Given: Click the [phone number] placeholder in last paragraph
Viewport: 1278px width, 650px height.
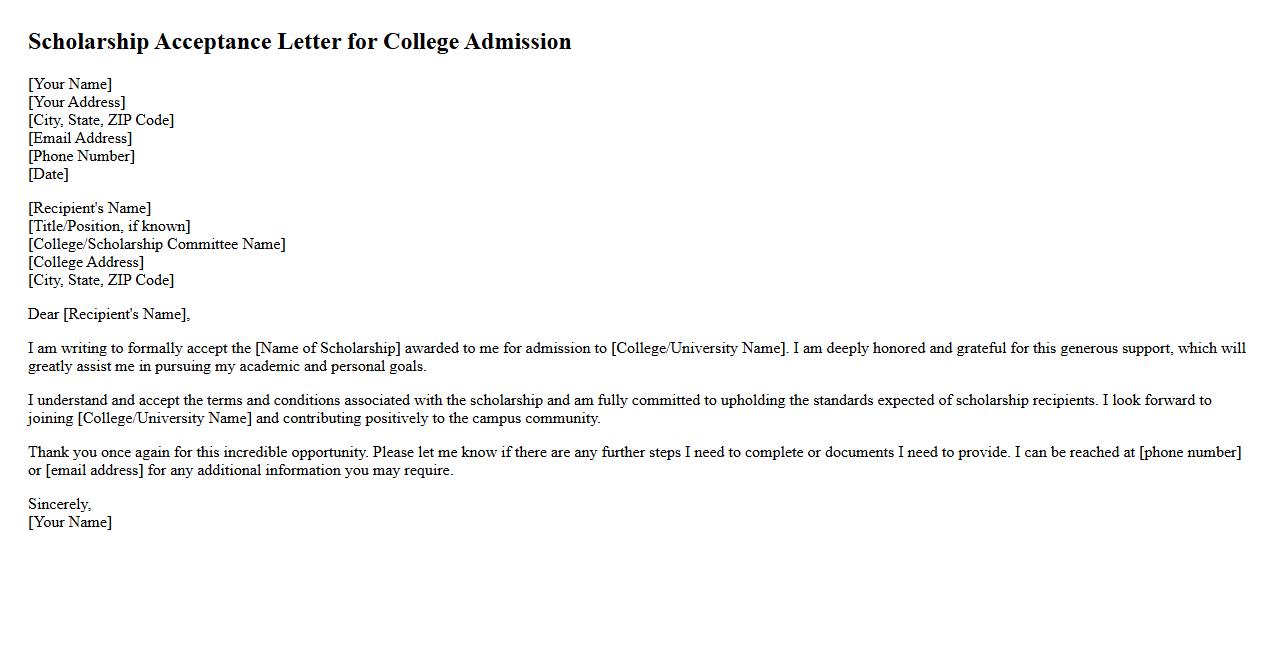Looking at the screenshot, I should tap(1190, 452).
